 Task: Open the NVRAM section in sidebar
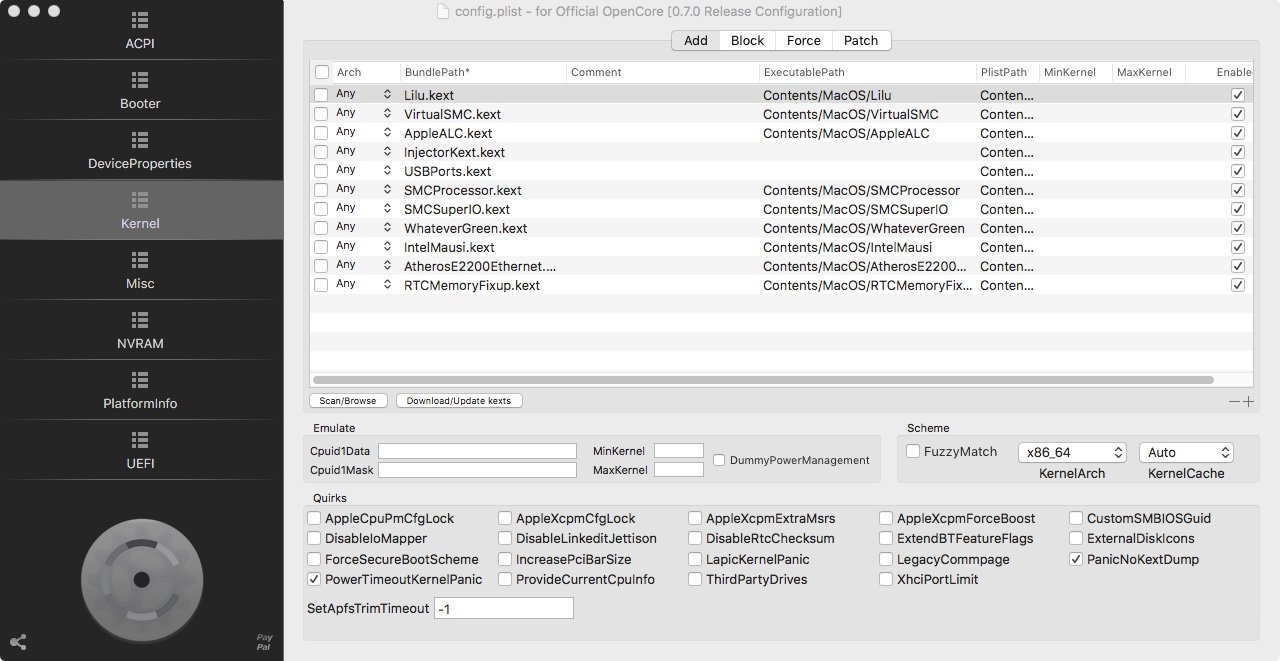(x=140, y=331)
